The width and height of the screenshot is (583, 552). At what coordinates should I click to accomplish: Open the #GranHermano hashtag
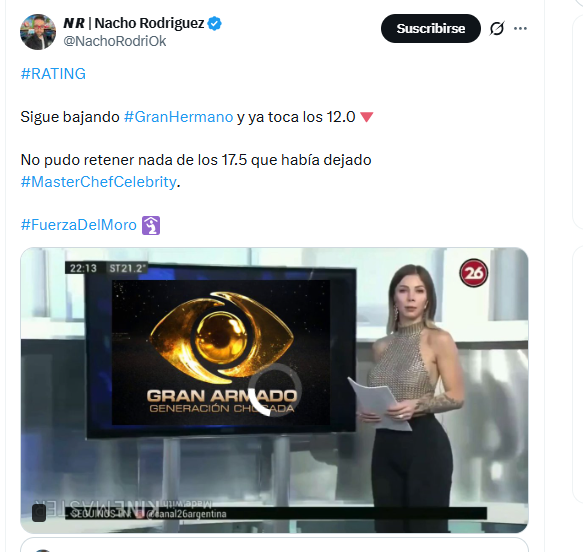click(x=178, y=117)
